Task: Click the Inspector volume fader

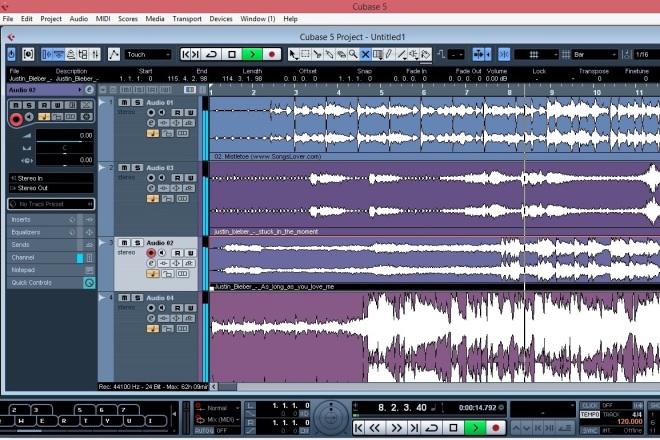Action: [x=64, y=136]
